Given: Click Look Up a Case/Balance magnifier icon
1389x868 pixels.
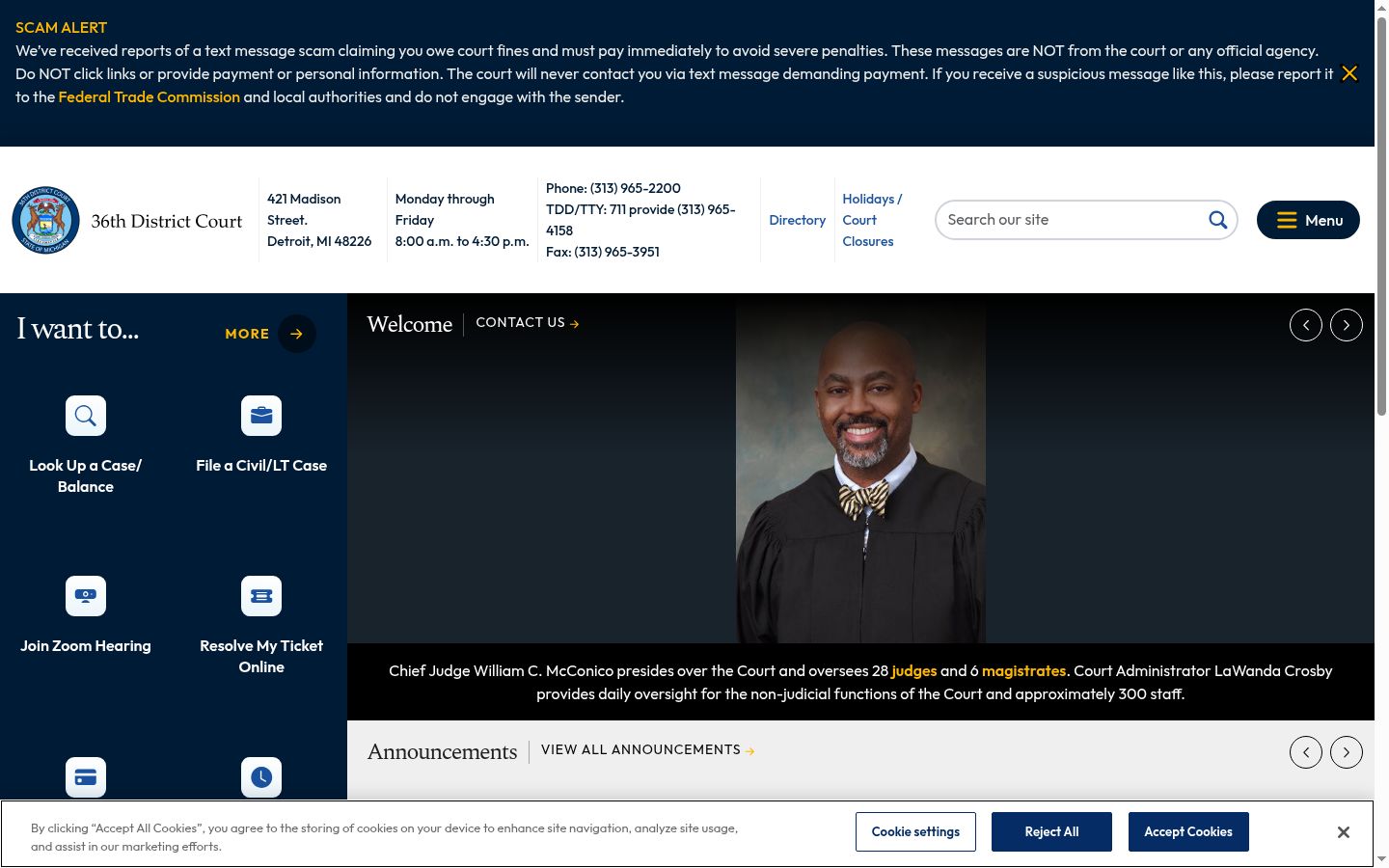Looking at the screenshot, I should [86, 416].
